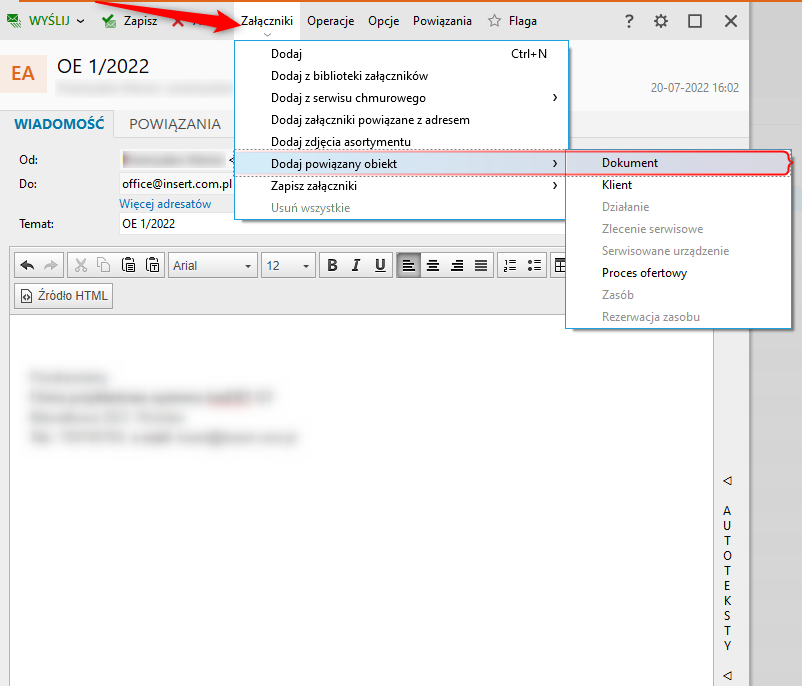
Task: Click the EA avatar badge
Action: [x=23, y=73]
